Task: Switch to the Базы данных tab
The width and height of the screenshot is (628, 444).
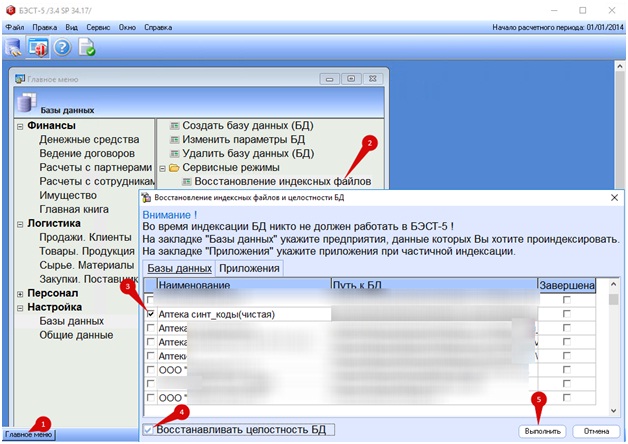Action: pyautogui.click(x=179, y=268)
